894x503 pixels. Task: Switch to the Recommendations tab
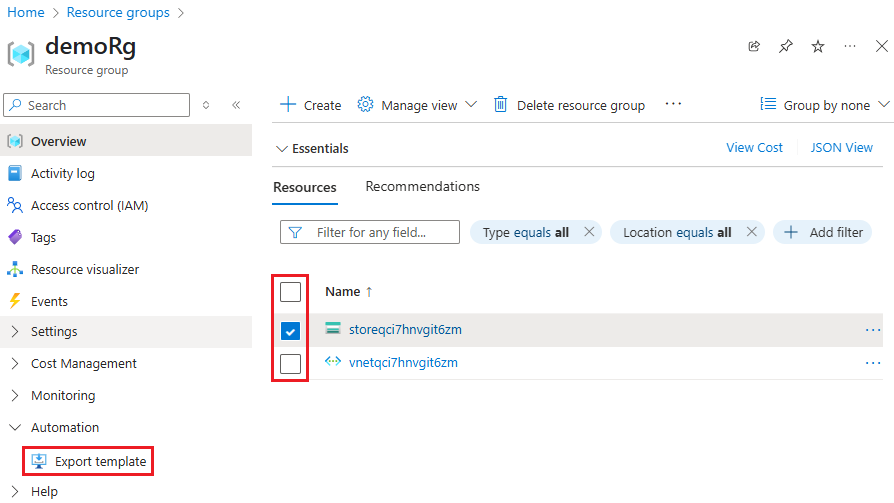pos(422,187)
